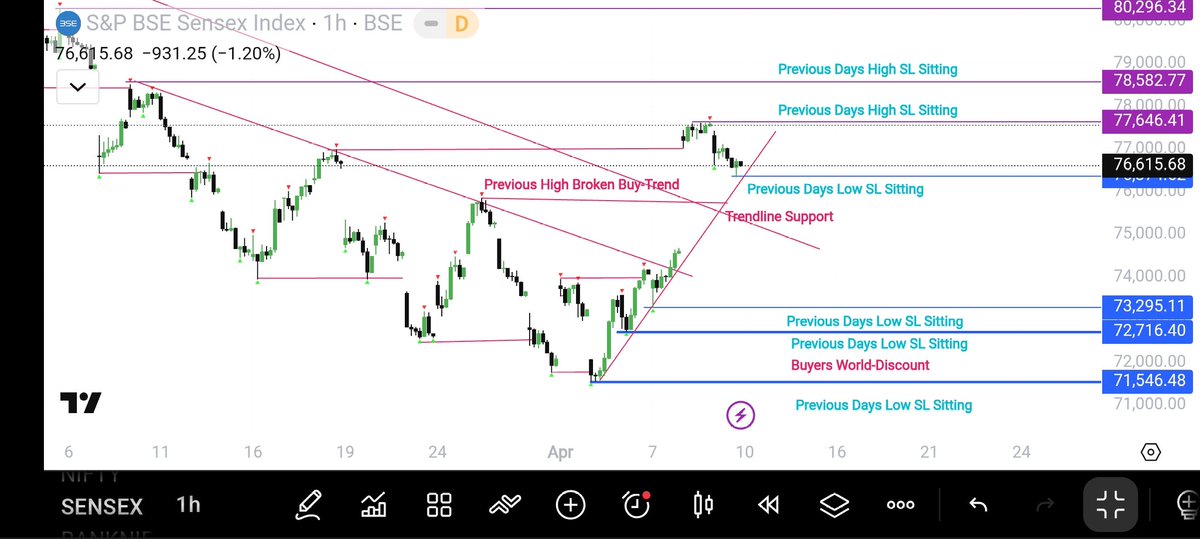Tap the '19' date on the time axis
Screen dimensions: 1200x539
click(x=345, y=452)
